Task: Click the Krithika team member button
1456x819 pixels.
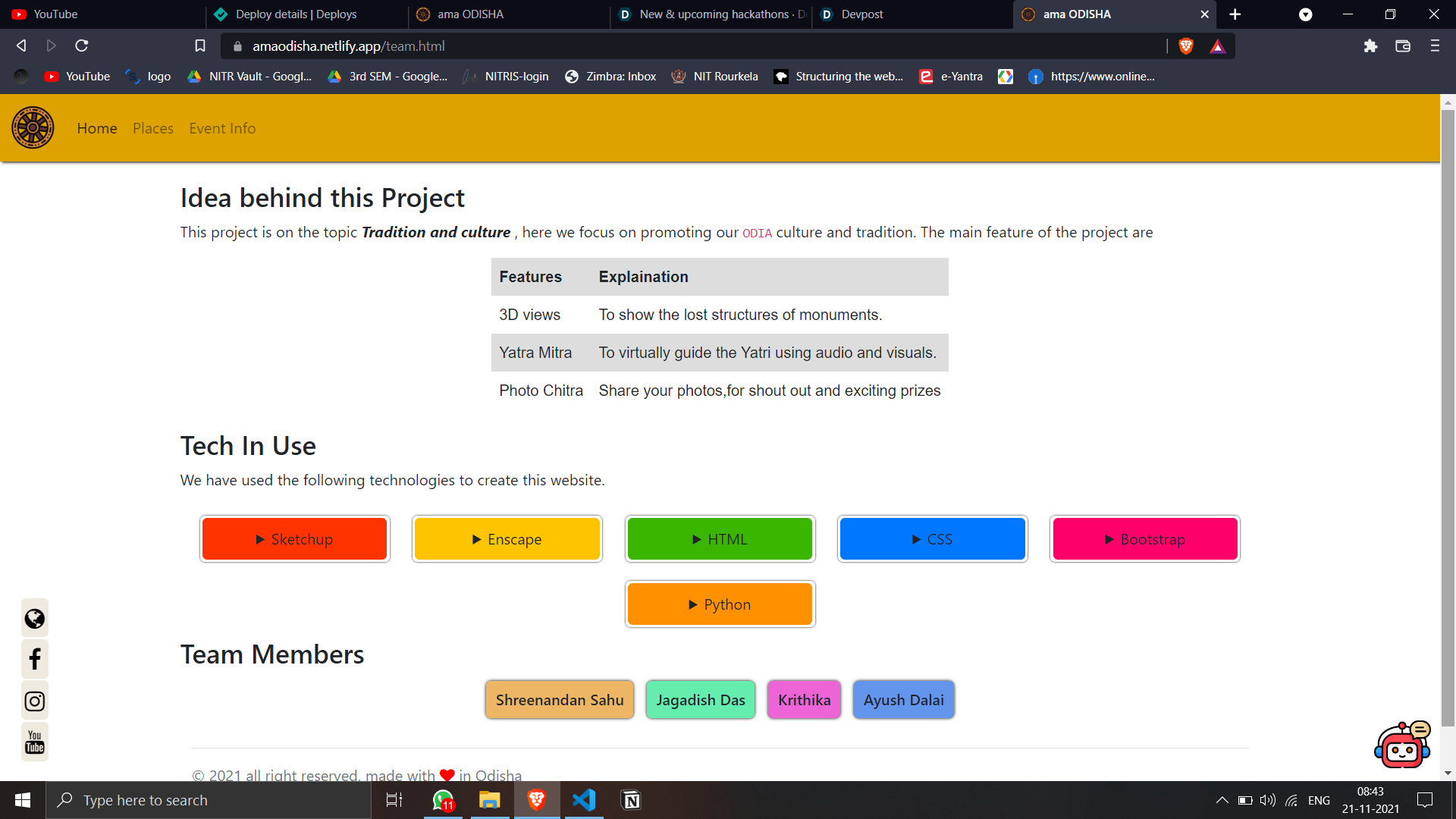Action: tap(804, 700)
